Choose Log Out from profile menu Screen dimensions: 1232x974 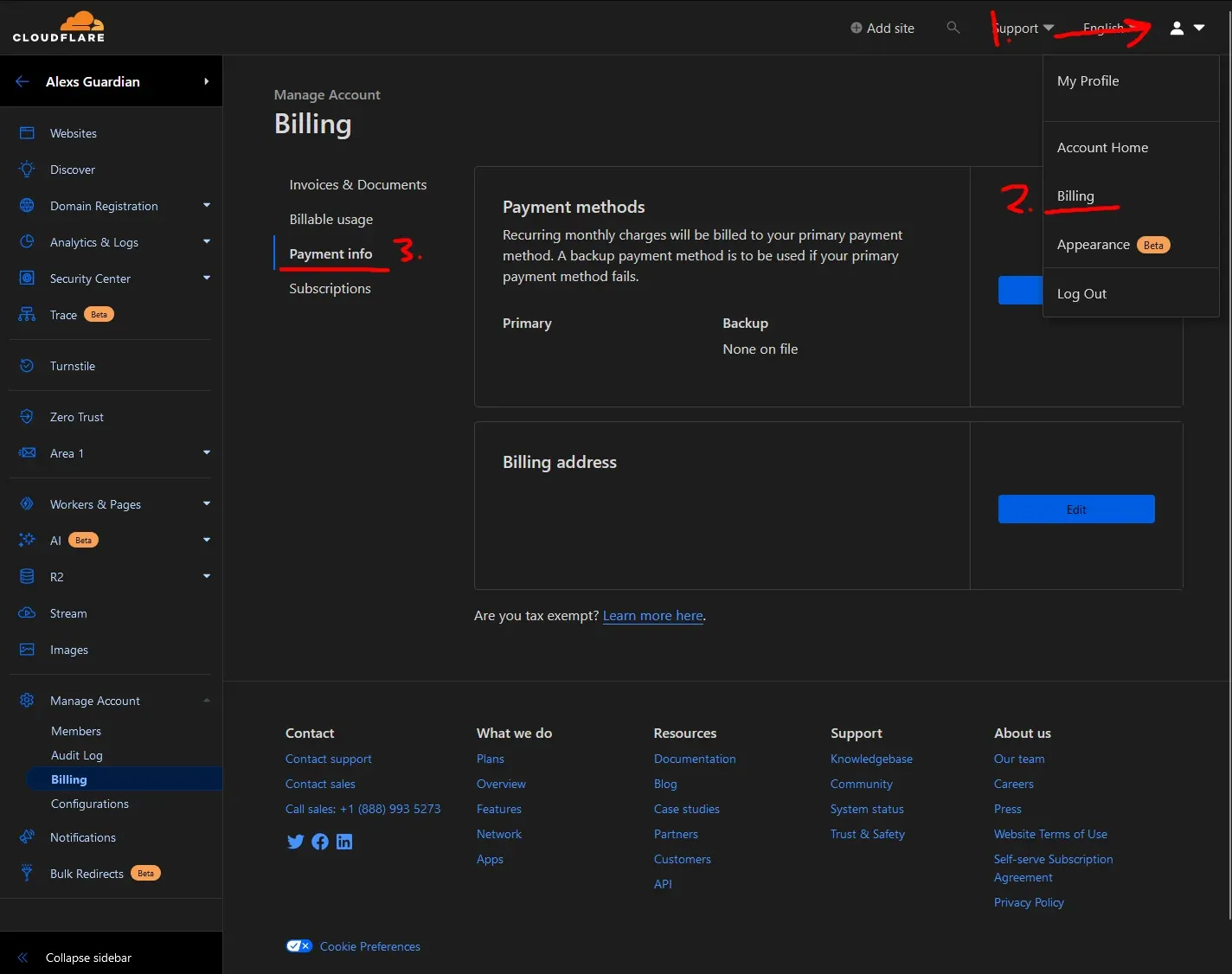[1081, 293]
